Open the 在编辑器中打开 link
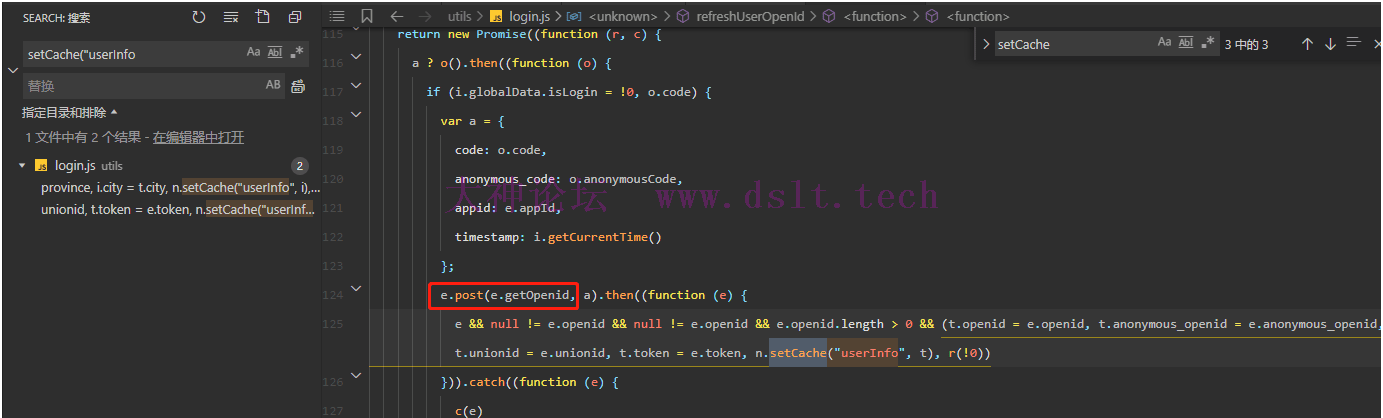 (x=198, y=138)
